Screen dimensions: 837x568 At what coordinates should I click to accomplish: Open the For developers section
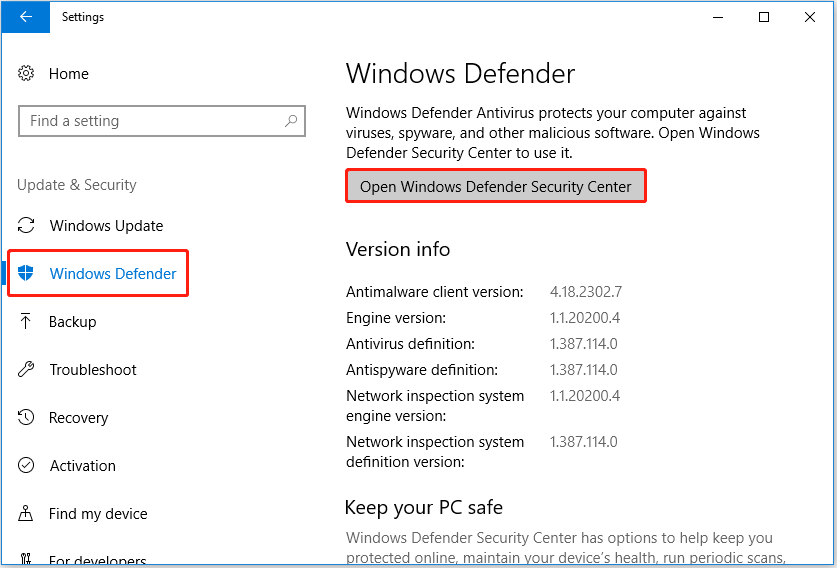coord(98,560)
